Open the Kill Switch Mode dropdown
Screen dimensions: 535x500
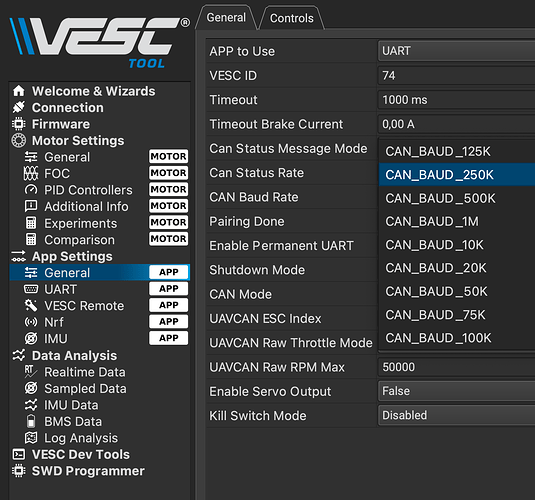pos(457,415)
